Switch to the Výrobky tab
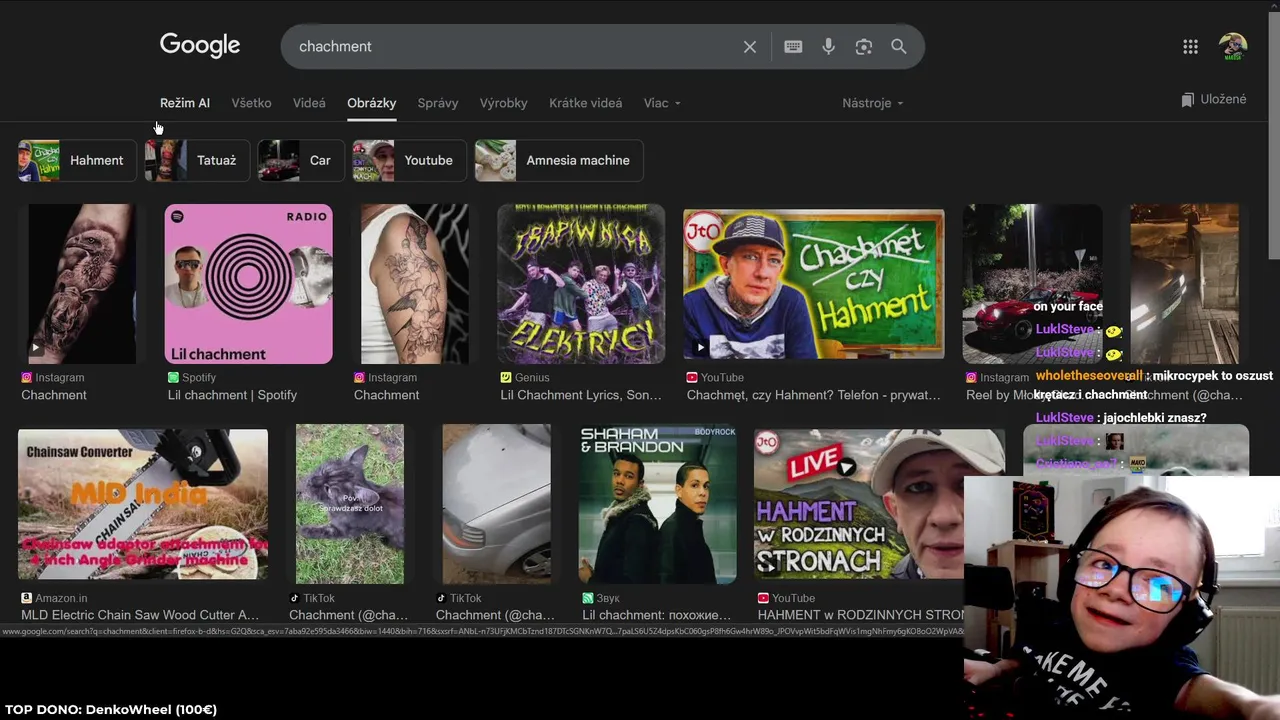This screenshot has width=1280, height=720. point(503,103)
